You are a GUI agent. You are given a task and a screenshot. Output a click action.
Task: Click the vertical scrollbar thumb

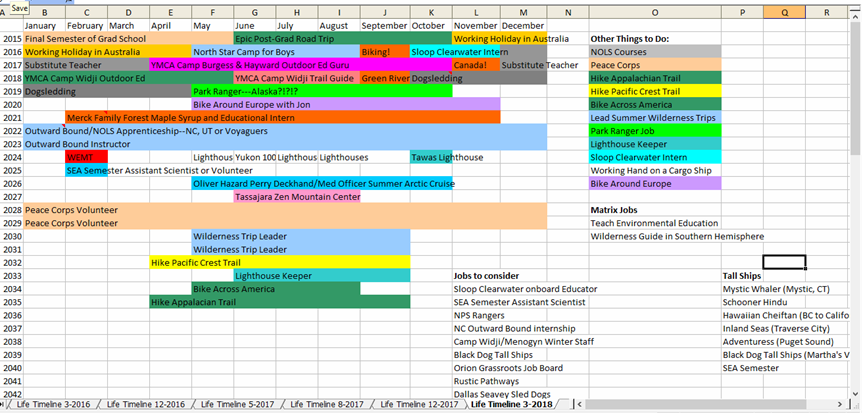pos(855,90)
